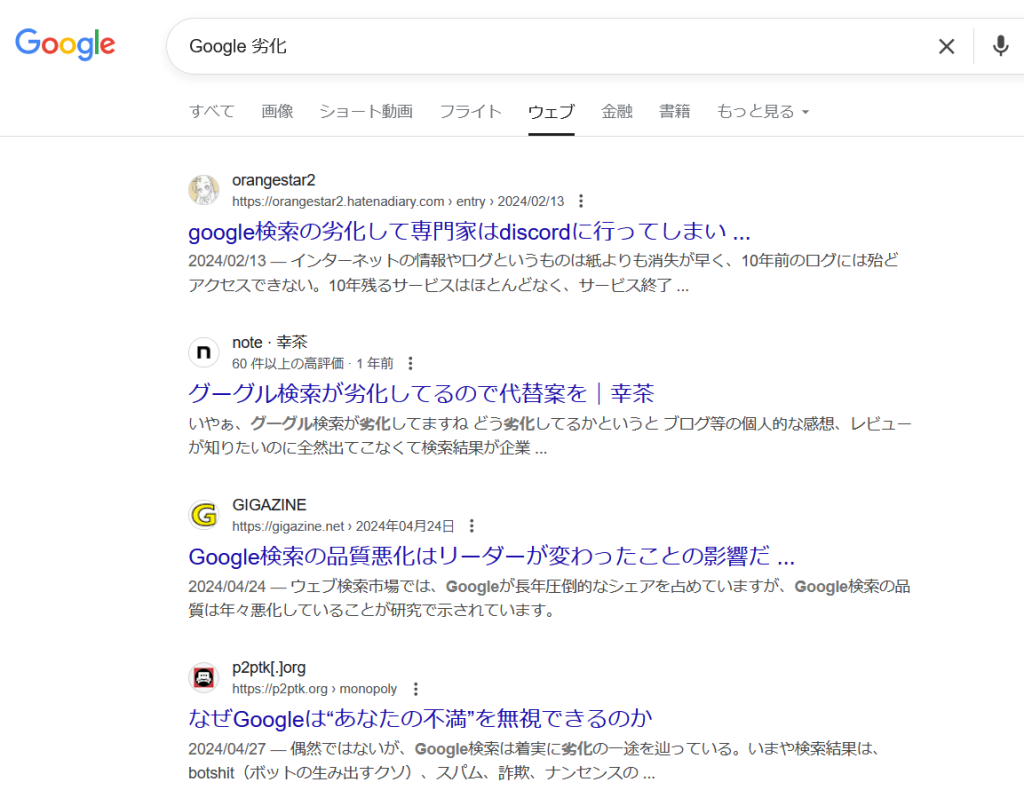Click the GIGAZINE snippet dated 2024/04/24

549,598
